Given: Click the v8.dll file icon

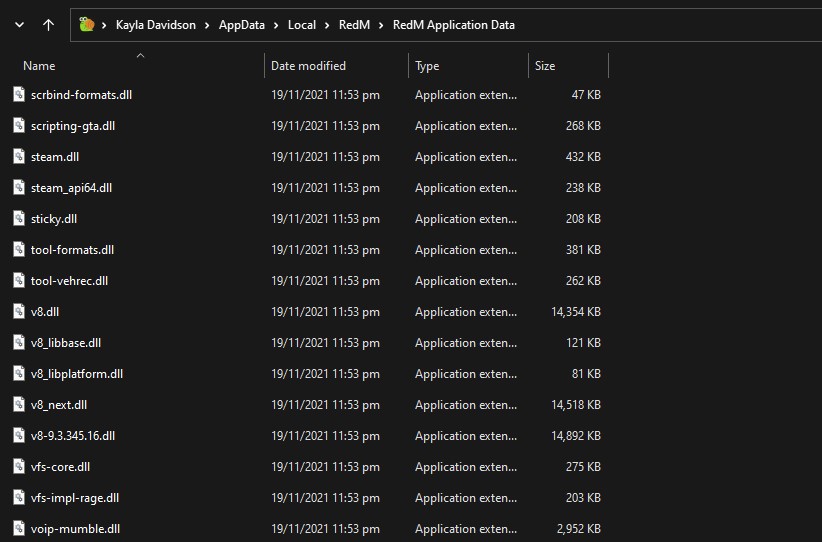Looking at the screenshot, I should 19,311.
